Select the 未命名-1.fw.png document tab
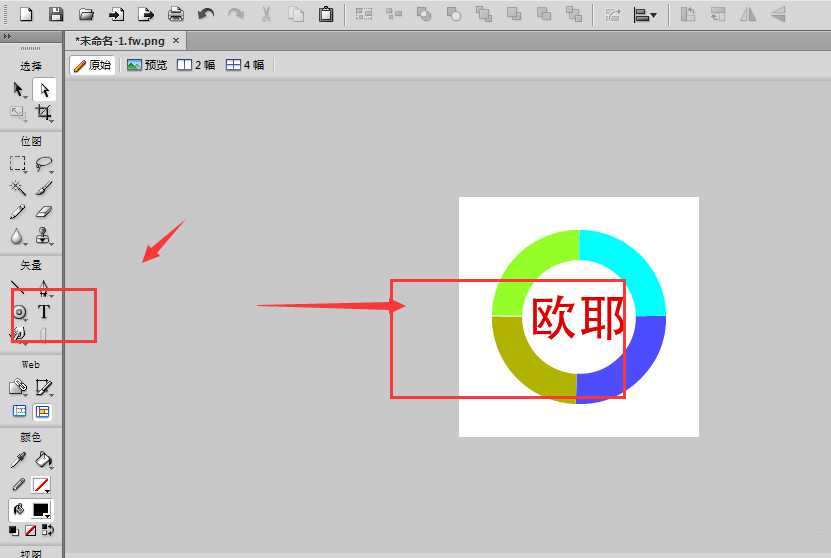 click(120, 41)
